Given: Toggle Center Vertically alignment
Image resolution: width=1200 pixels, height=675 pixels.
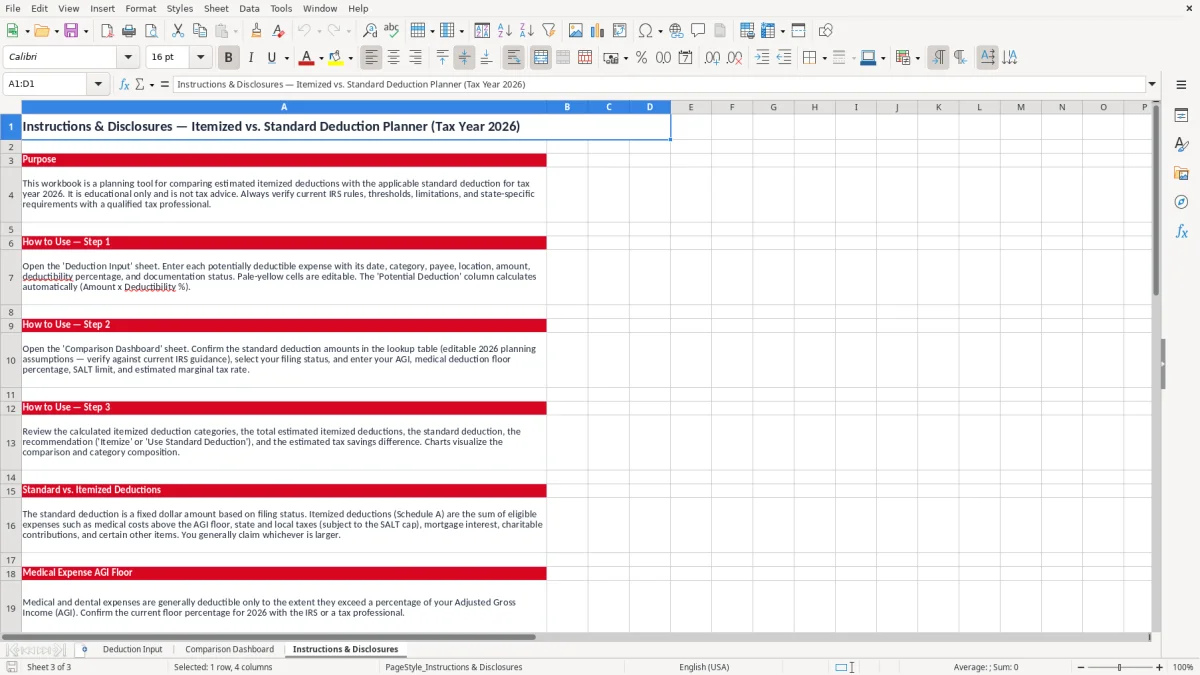Looking at the screenshot, I should [464, 58].
